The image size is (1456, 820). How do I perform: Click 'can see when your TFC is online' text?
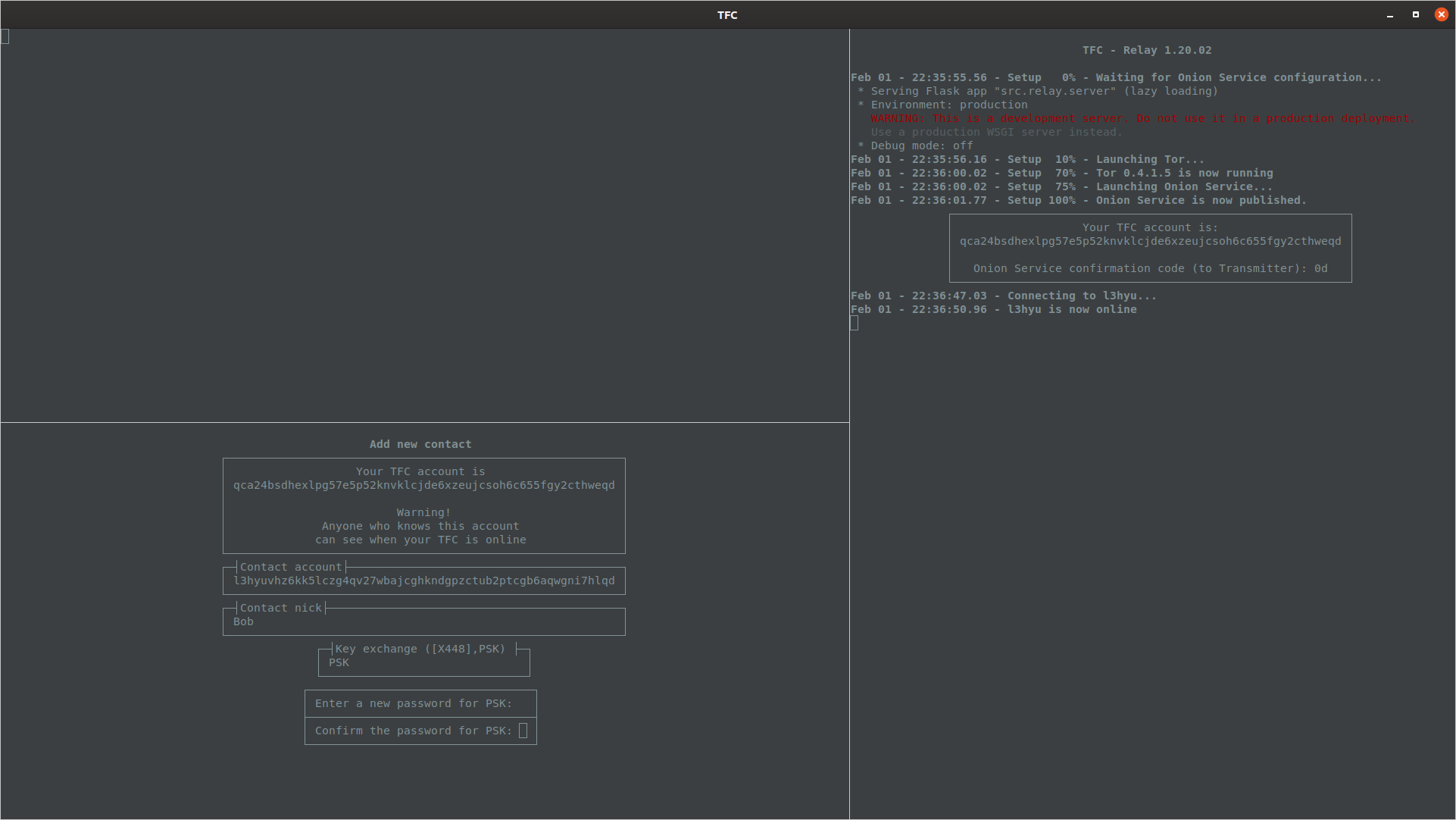tap(420, 540)
